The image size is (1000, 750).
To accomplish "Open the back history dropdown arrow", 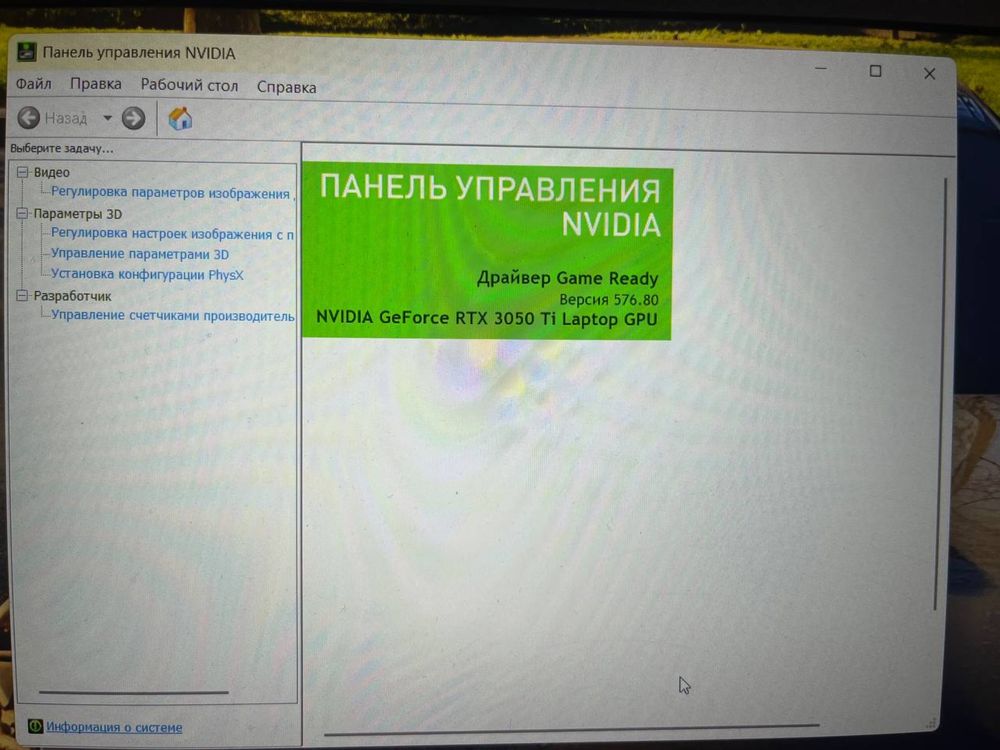I will pyautogui.click(x=107, y=118).
